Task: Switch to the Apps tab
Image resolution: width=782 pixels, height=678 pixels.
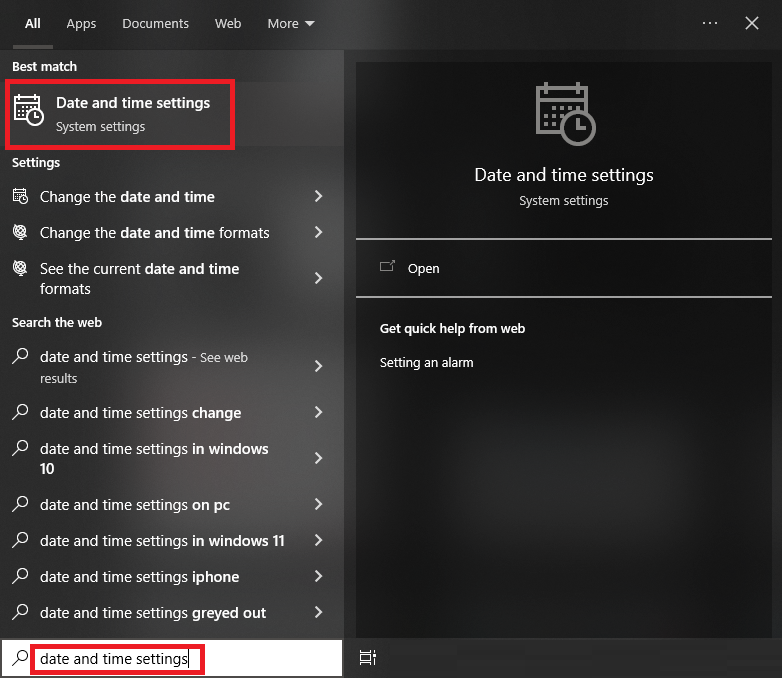Action: coord(81,23)
